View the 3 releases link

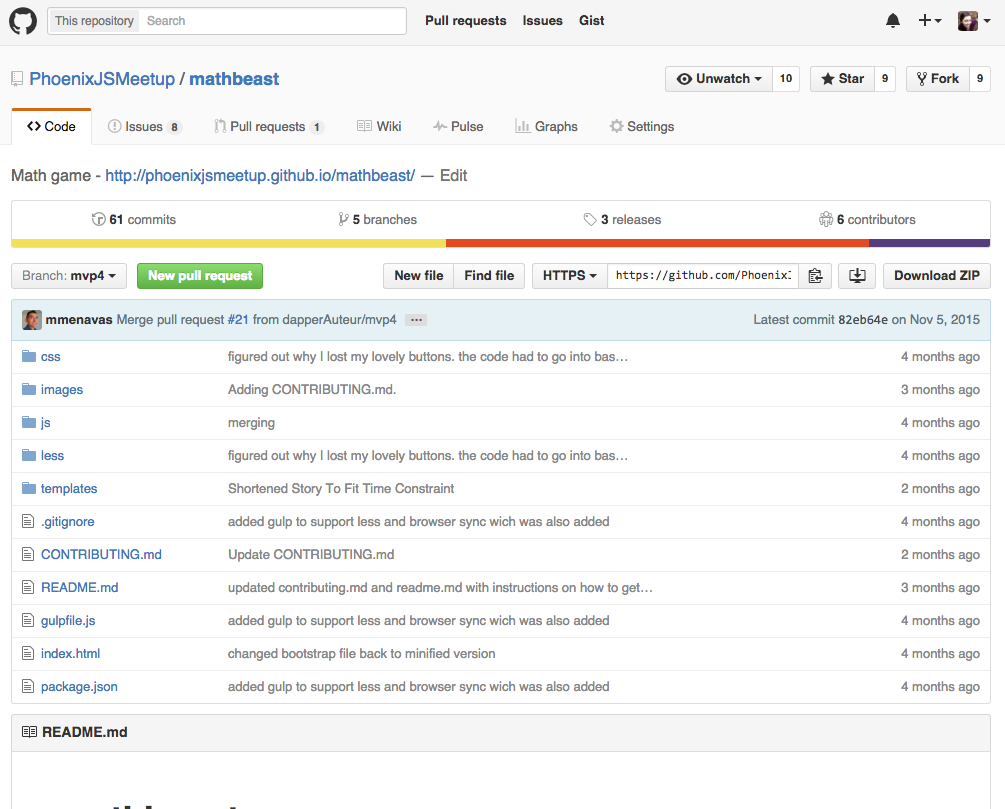pyautogui.click(x=622, y=219)
